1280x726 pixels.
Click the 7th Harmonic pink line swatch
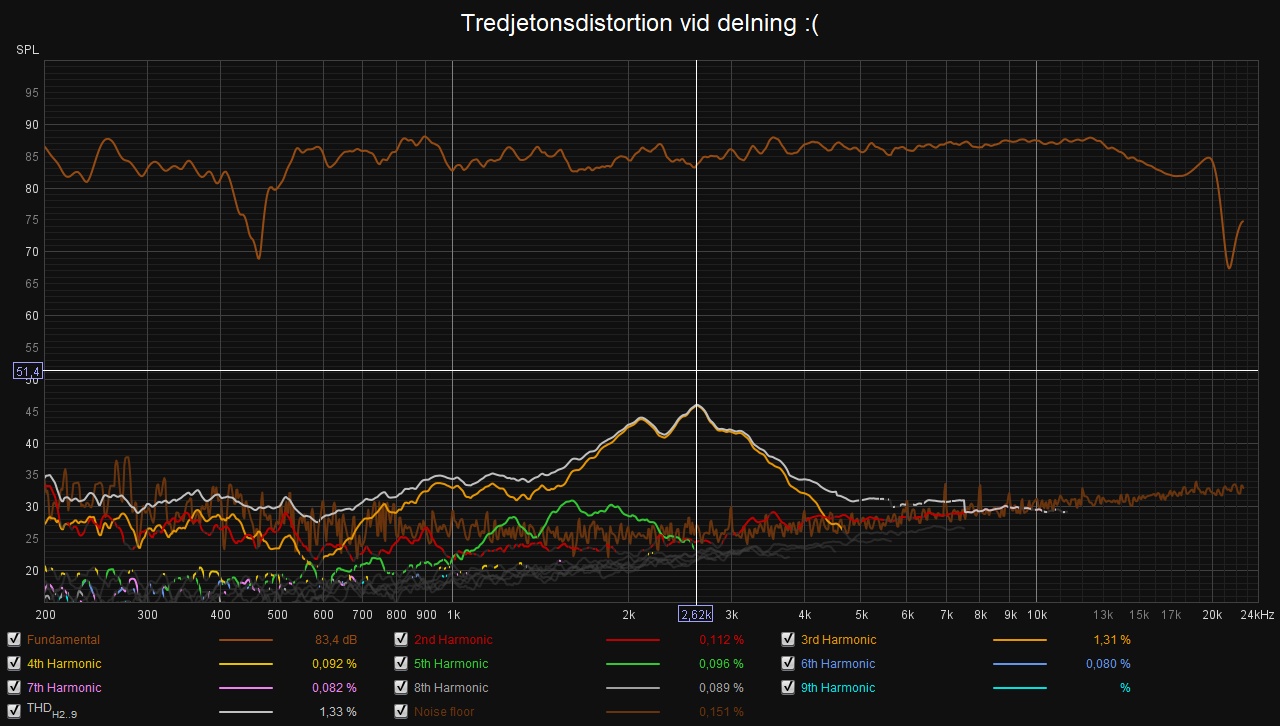pos(246,688)
